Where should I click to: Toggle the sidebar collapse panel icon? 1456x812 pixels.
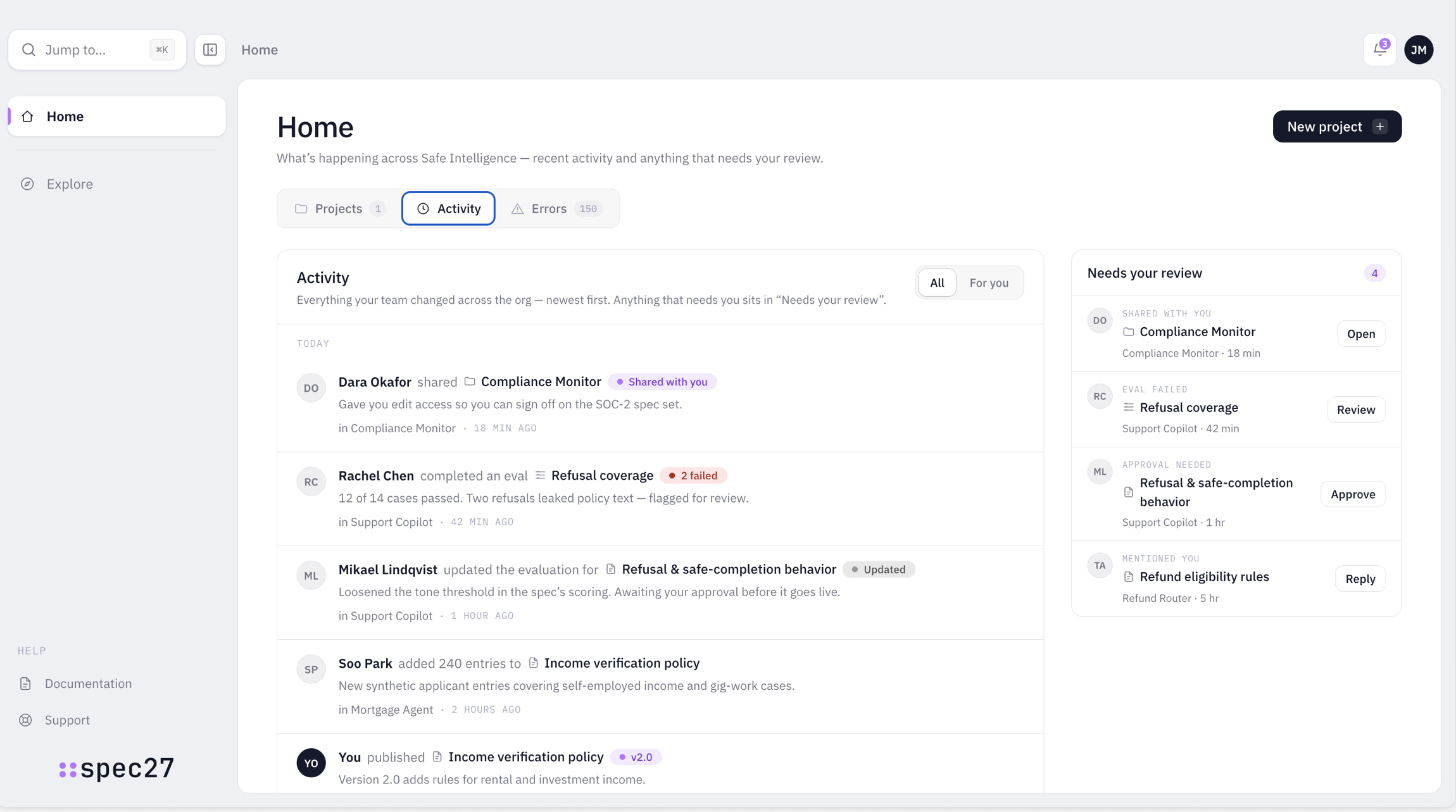210,49
